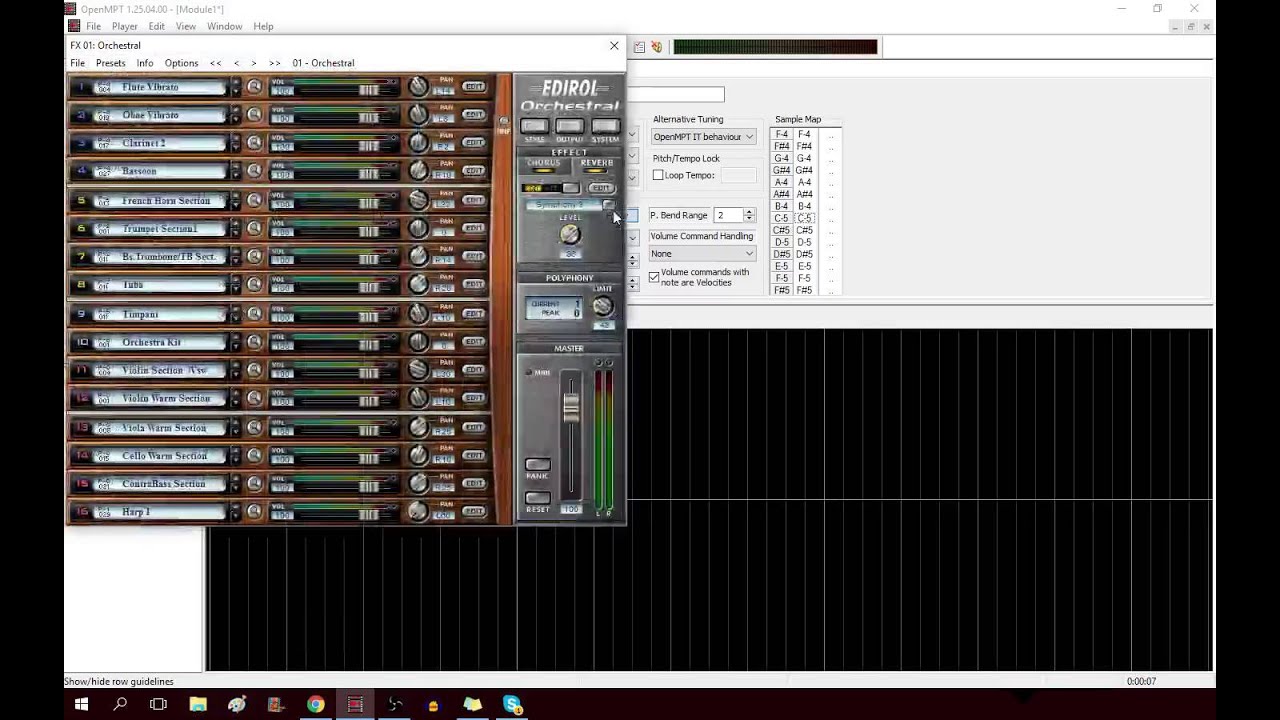Open instrument search for Clarinet 2
The image size is (1280, 720).
(254, 143)
